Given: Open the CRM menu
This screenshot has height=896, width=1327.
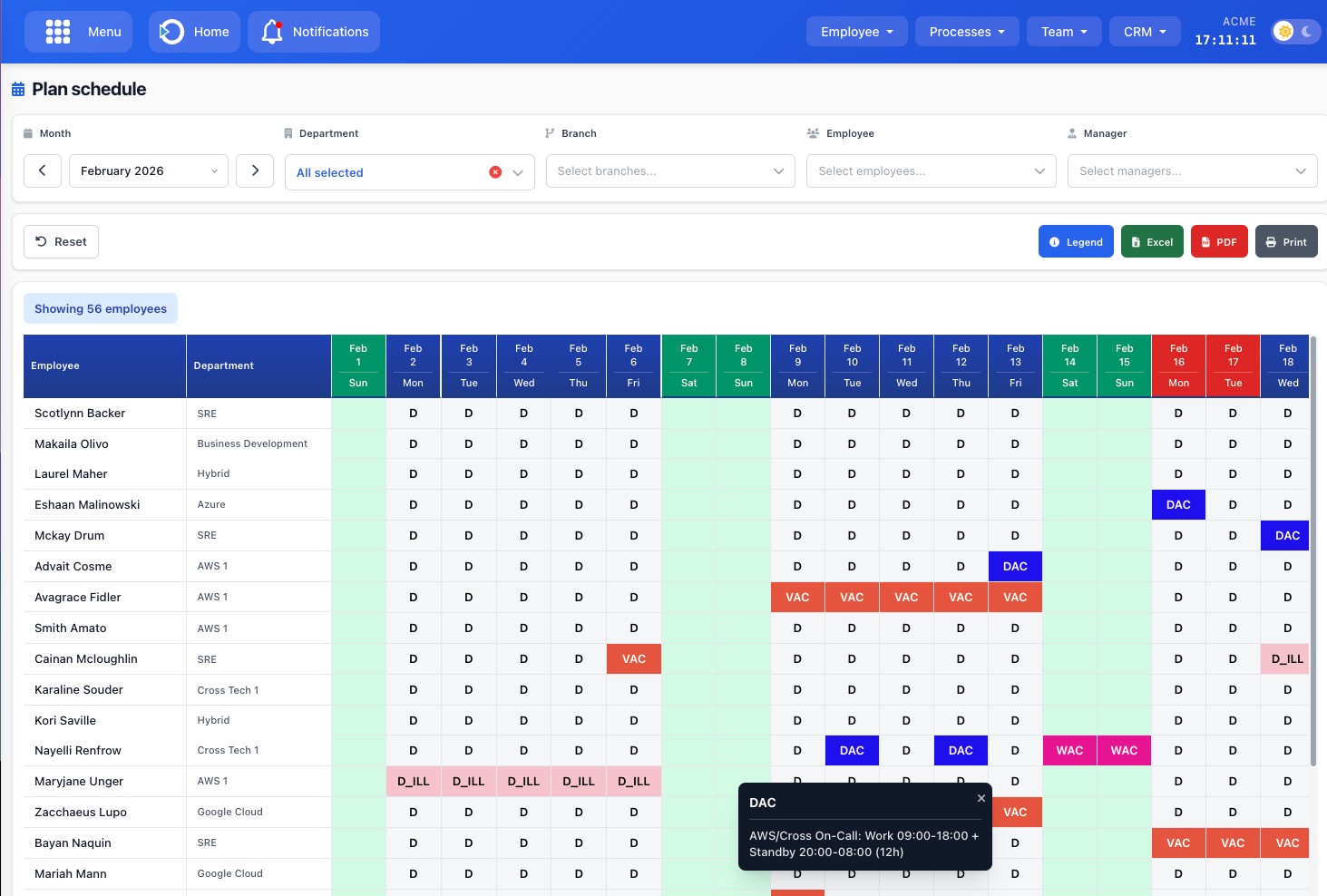Looking at the screenshot, I should [x=1144, y=31].
